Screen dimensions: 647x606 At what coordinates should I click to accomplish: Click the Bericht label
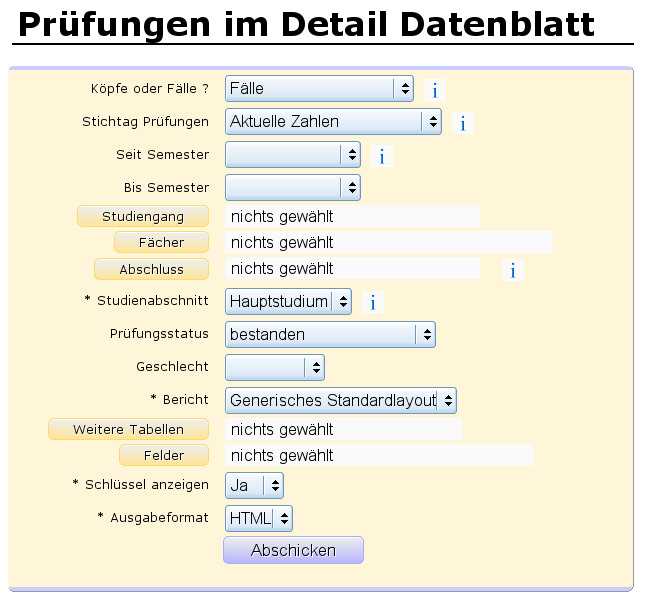tap(179, 399)
